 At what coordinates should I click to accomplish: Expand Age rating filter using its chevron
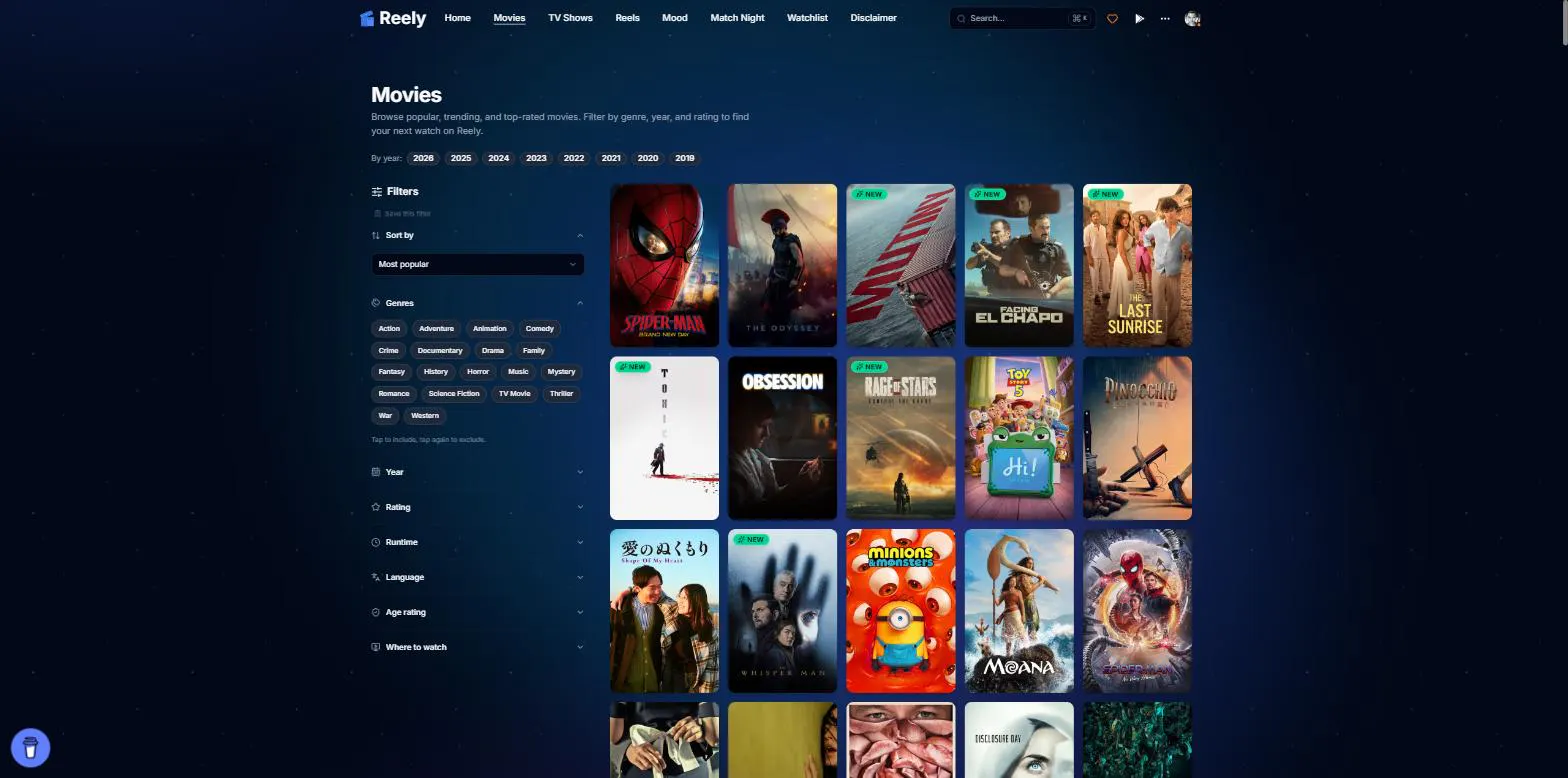pos(580,612)
